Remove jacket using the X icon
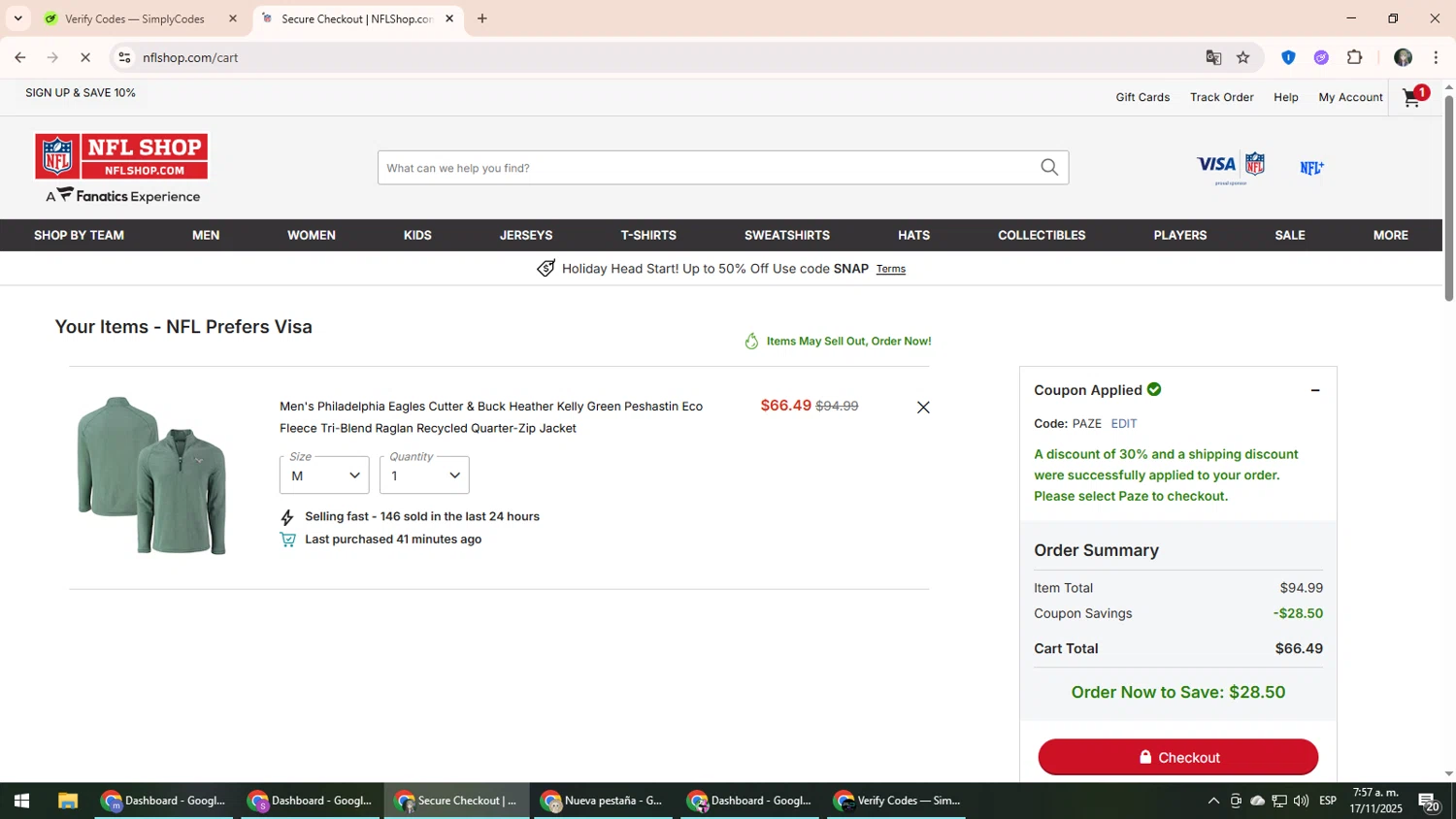1456x819 pixels. click(923, 408)
